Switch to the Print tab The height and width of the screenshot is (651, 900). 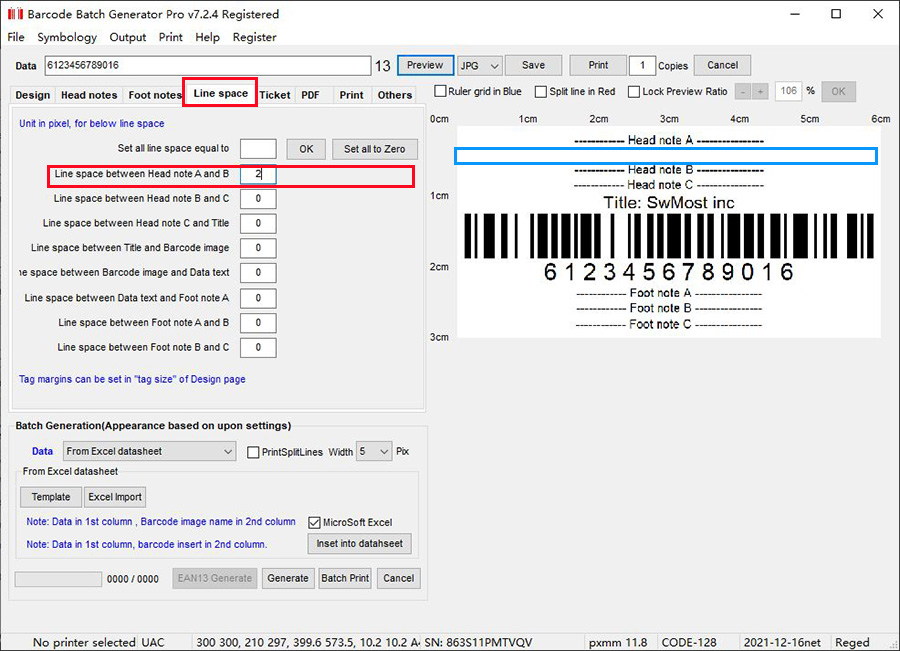pyautogui.click(x=351, y=95)
